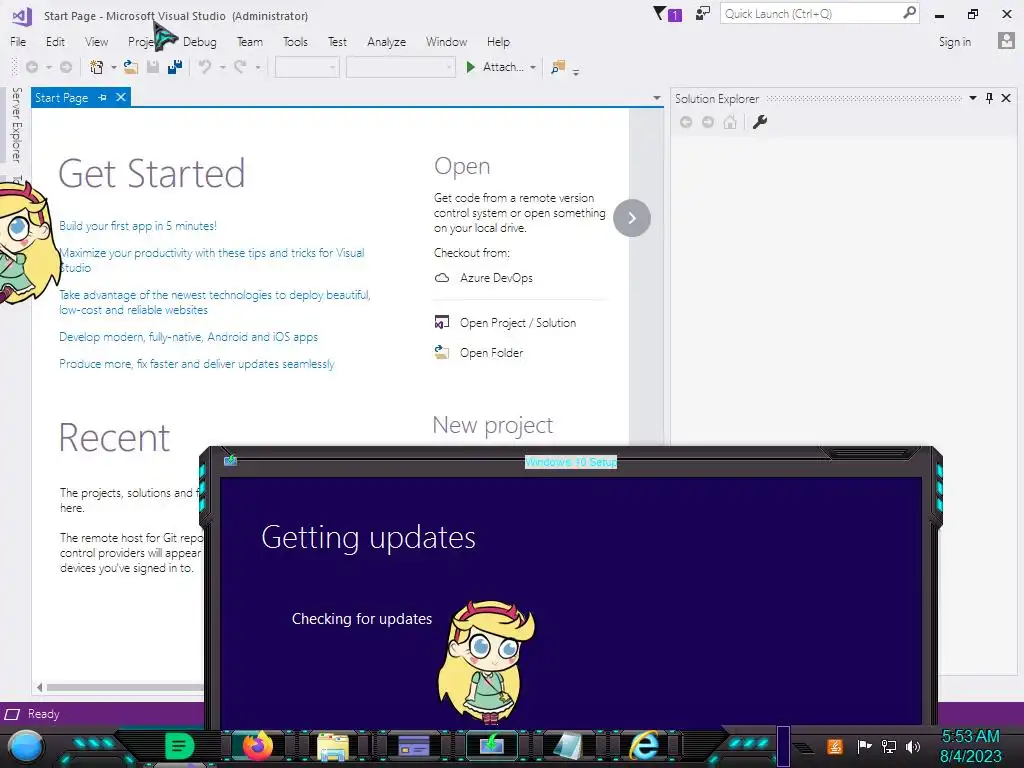Click the Open File toolbar icon
The image size is (1024, 768).
click(x=131, y=67)
